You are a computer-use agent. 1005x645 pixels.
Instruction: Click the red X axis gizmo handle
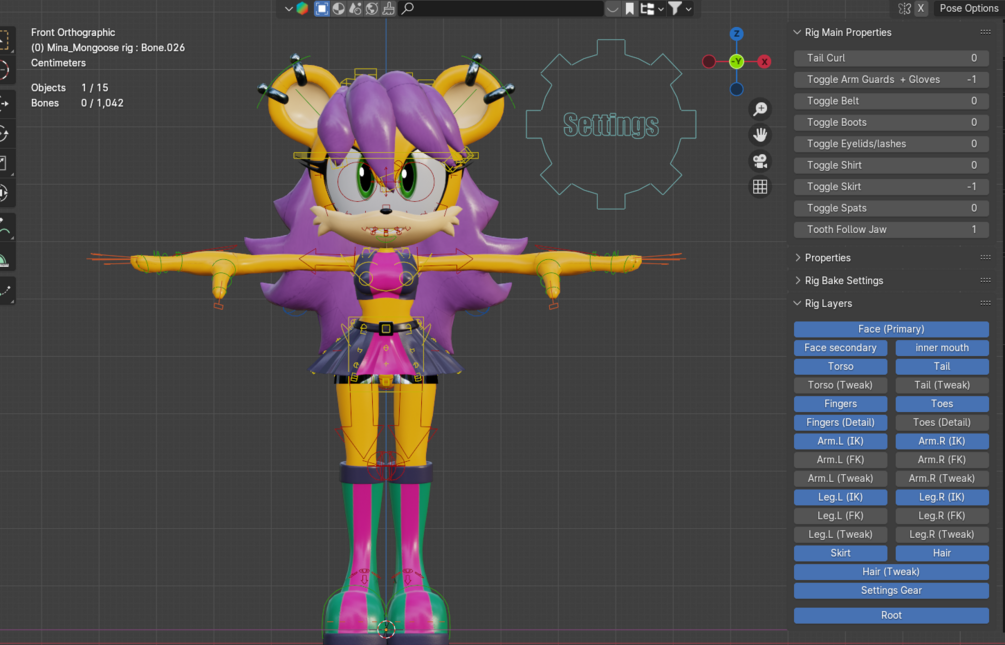(764, 62)
